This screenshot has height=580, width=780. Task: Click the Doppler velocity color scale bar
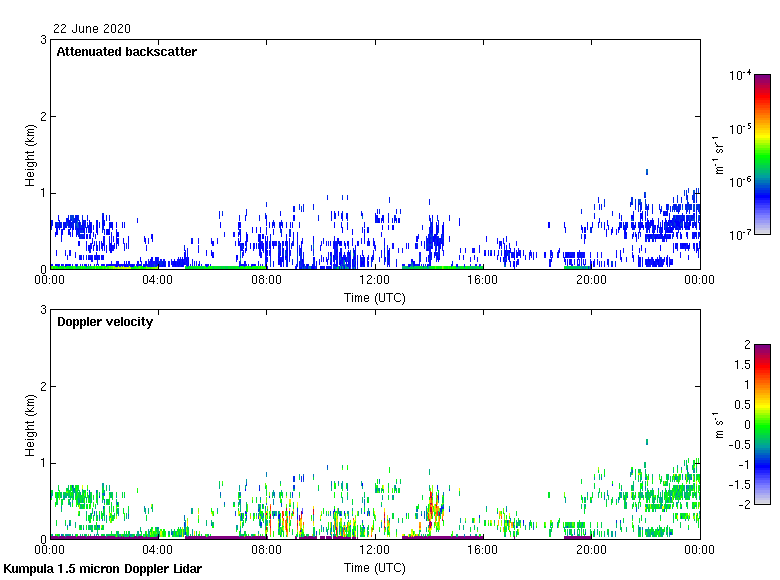pos(762,424)
